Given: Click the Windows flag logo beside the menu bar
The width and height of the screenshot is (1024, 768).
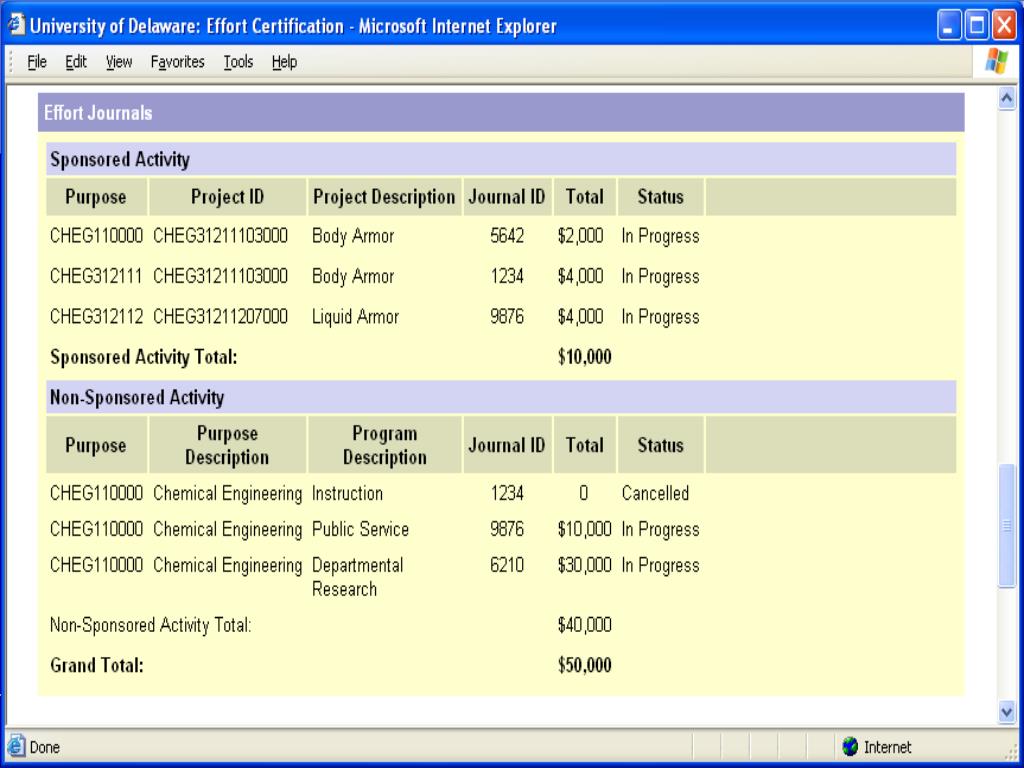Looking at the screenshot, I should click(x=997, y=61).
